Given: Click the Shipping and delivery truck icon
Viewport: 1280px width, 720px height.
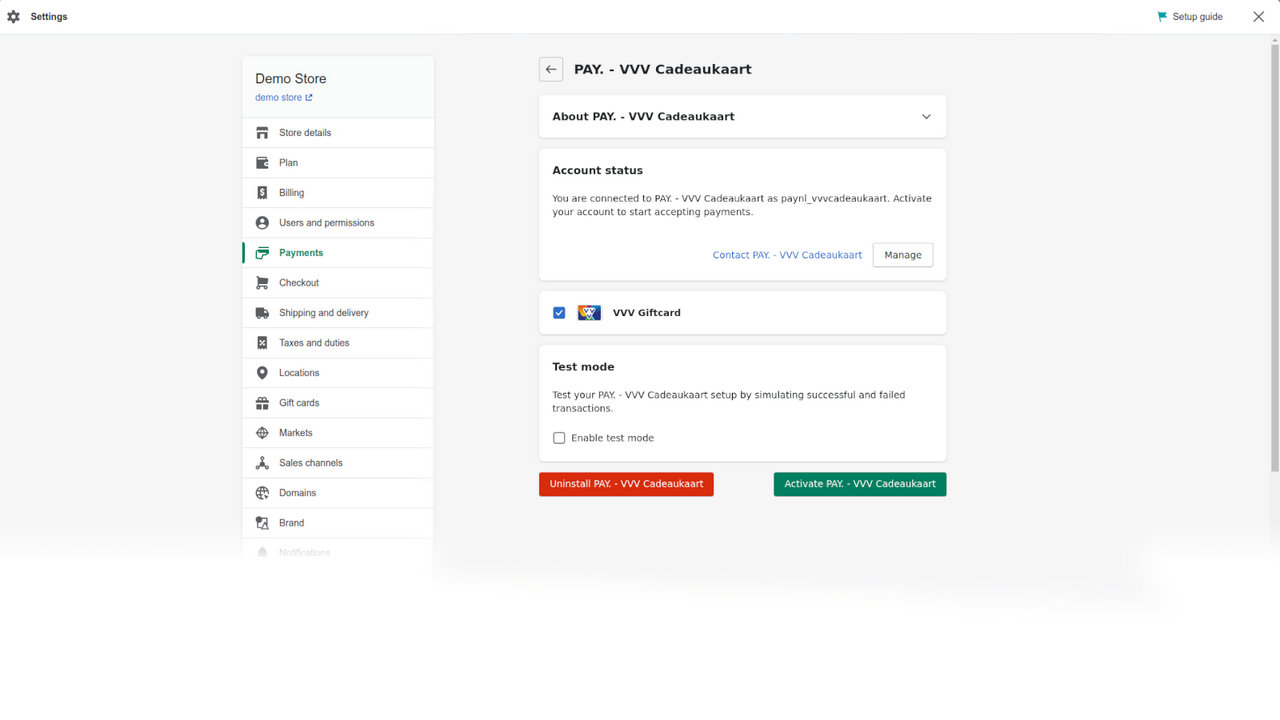Looking at the screenshot, I should 262,313.
